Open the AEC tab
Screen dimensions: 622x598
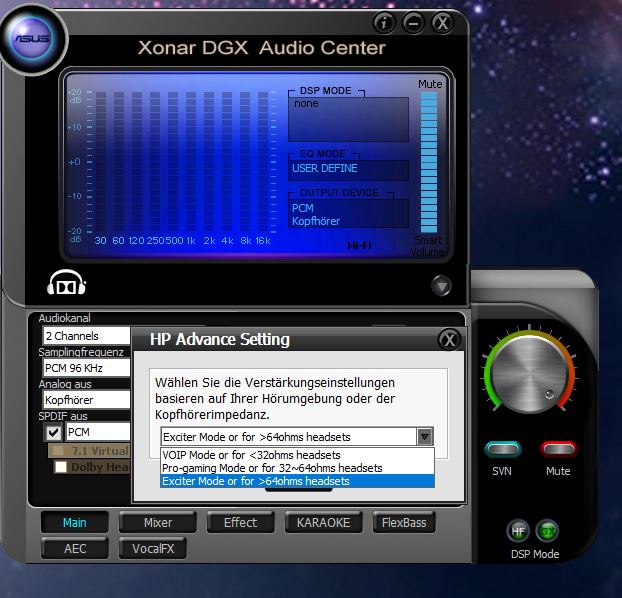(75, 548)
